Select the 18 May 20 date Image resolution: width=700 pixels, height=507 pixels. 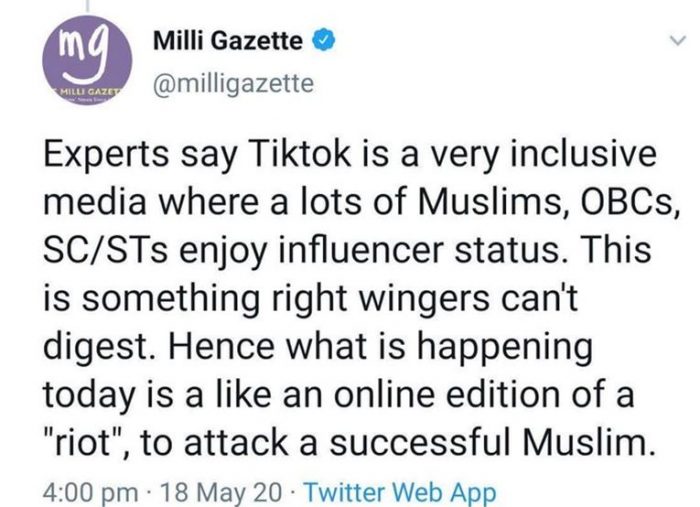221,493
